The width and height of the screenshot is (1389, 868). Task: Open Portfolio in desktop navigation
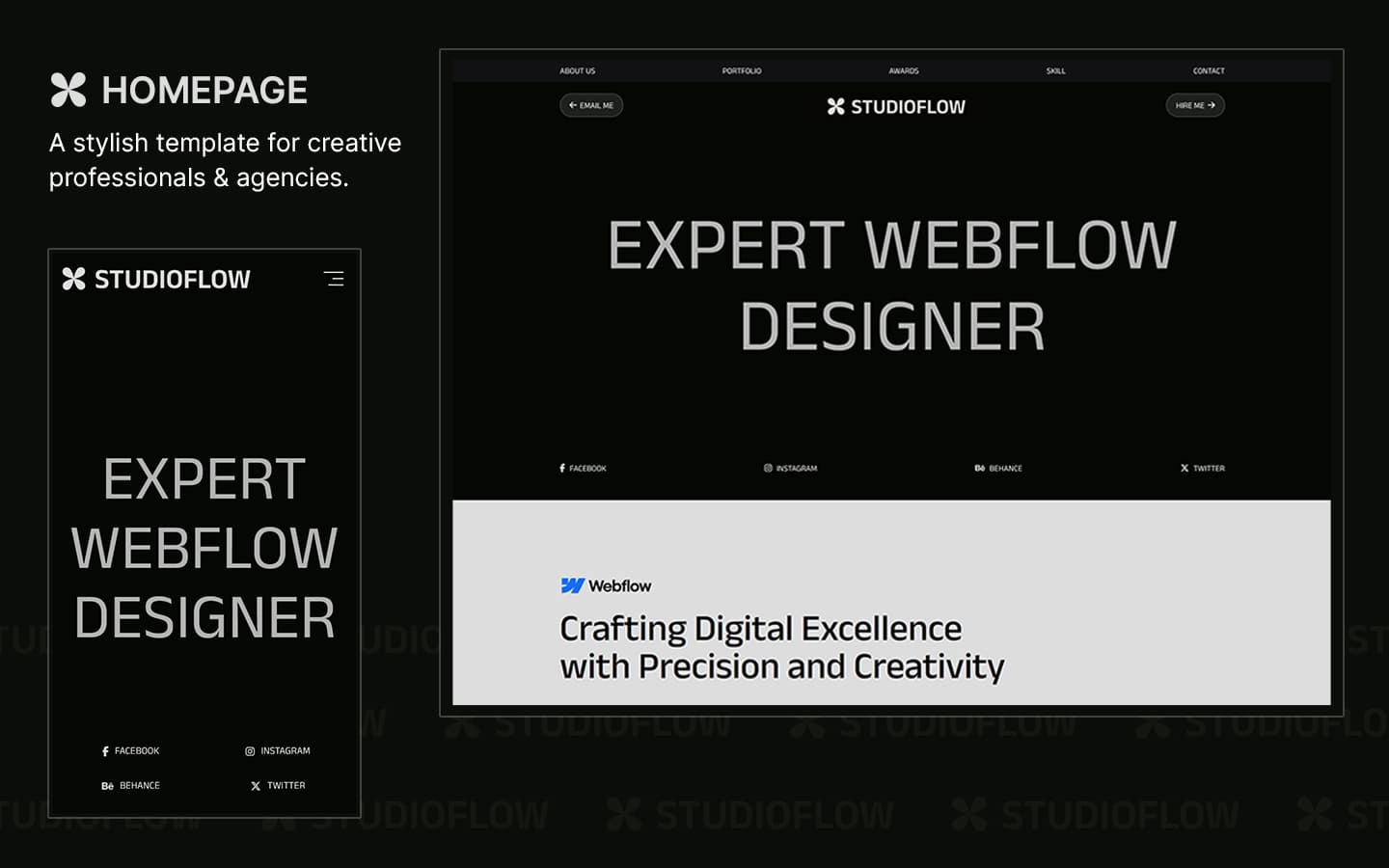click(742, 70)
